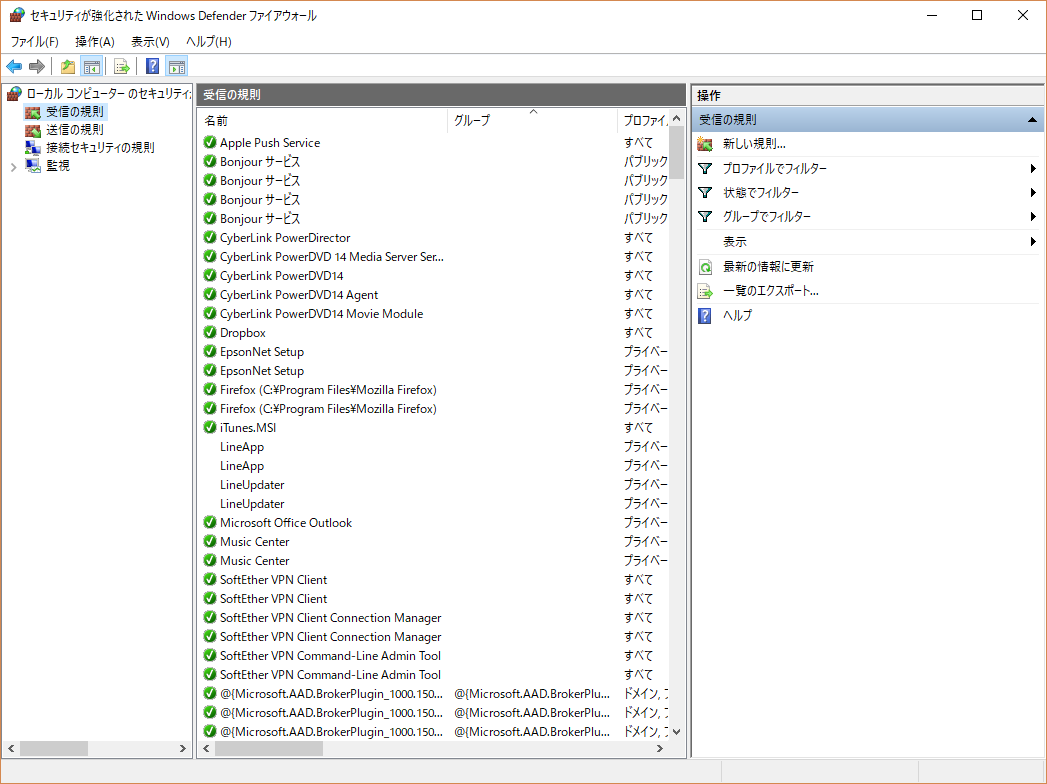Image resolution: width=1047 pixels, height=784 pixels.
Task: Click the Export list toolbar icon
Action: pyautogui.click(x=122, y=66)
